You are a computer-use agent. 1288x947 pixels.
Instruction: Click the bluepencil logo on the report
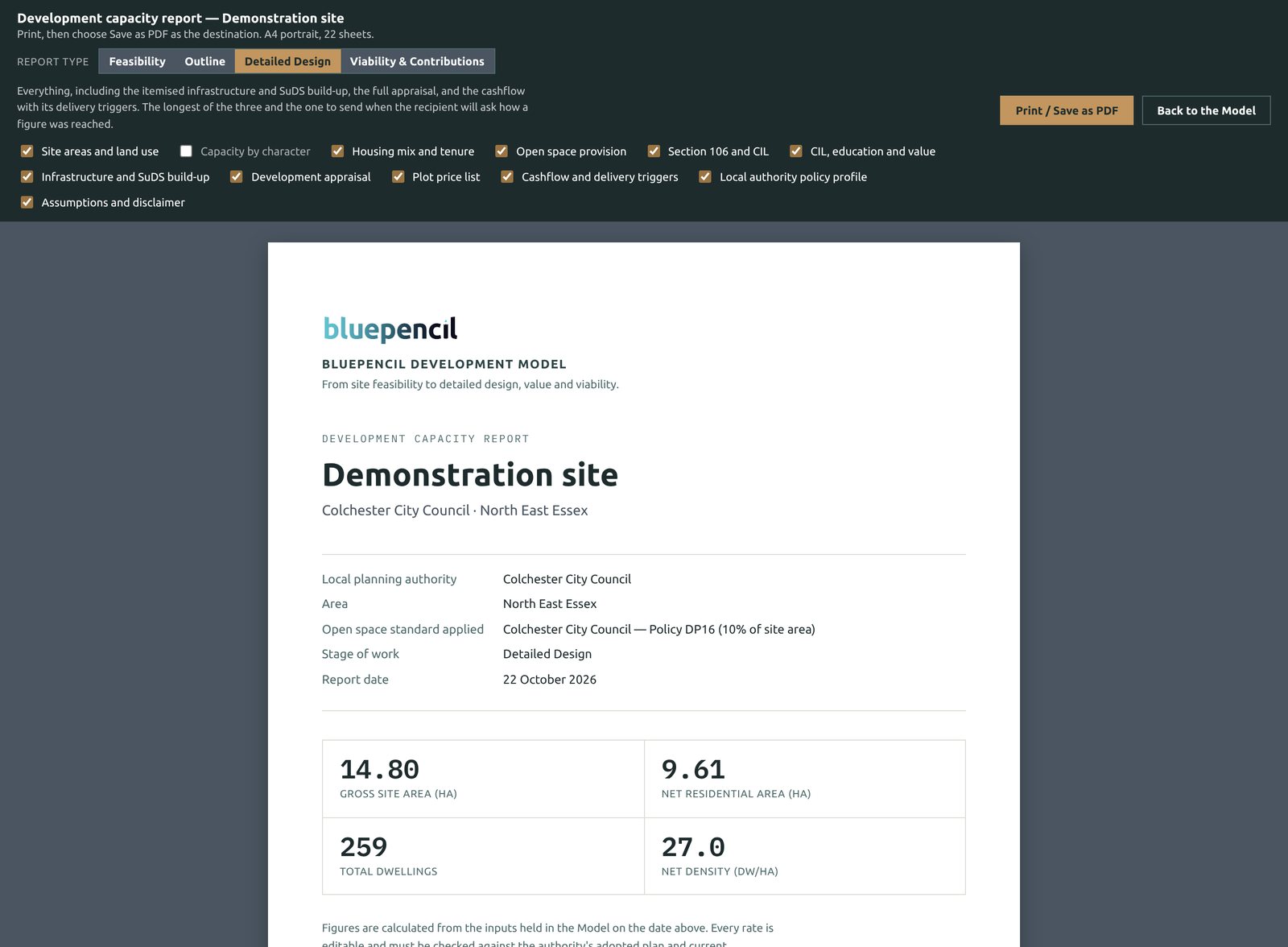390,329
